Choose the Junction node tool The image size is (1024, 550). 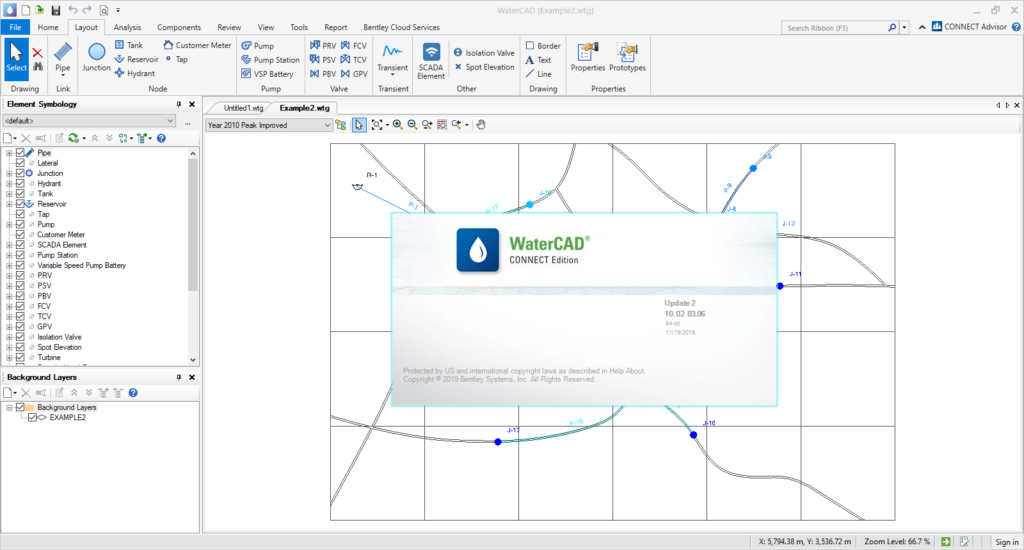click(x=96, y=57)
